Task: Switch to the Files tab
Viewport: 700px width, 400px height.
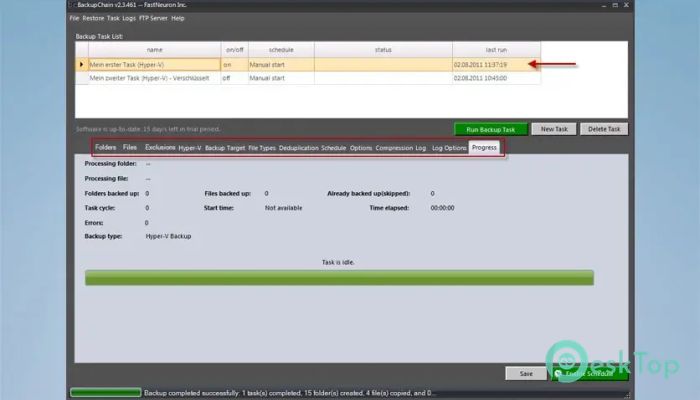Action: tap(129, 147)
